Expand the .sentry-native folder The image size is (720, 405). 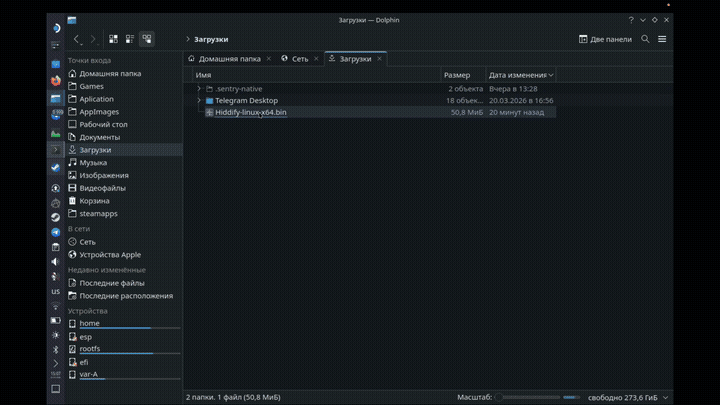point(199,88)
